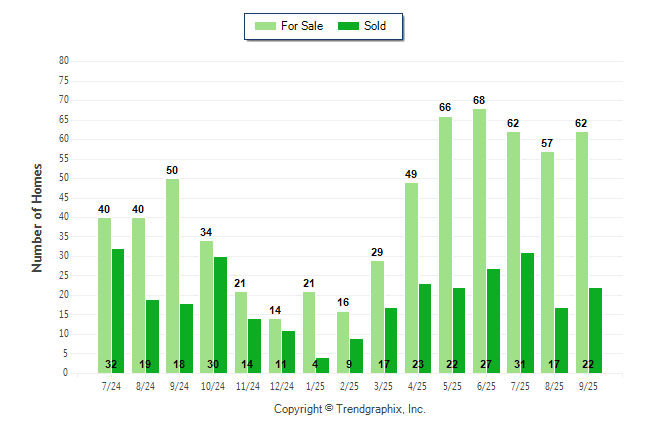Click the Sold bar for 10/24

[x=221, y=314]
